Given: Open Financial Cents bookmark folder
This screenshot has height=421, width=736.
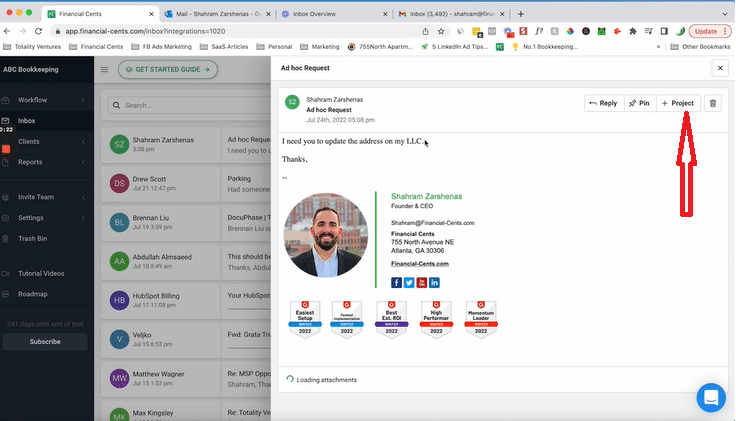Looking at the screenshot, I should (96, 46).
